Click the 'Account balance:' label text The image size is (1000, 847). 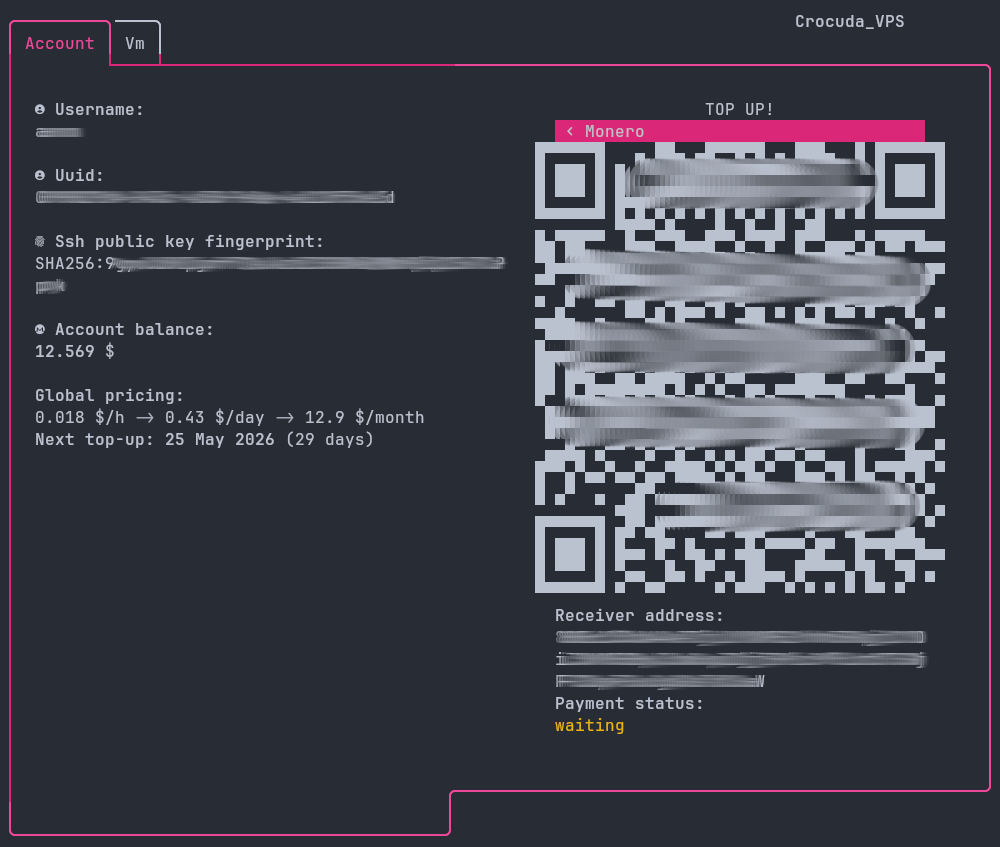coord(134,330)
